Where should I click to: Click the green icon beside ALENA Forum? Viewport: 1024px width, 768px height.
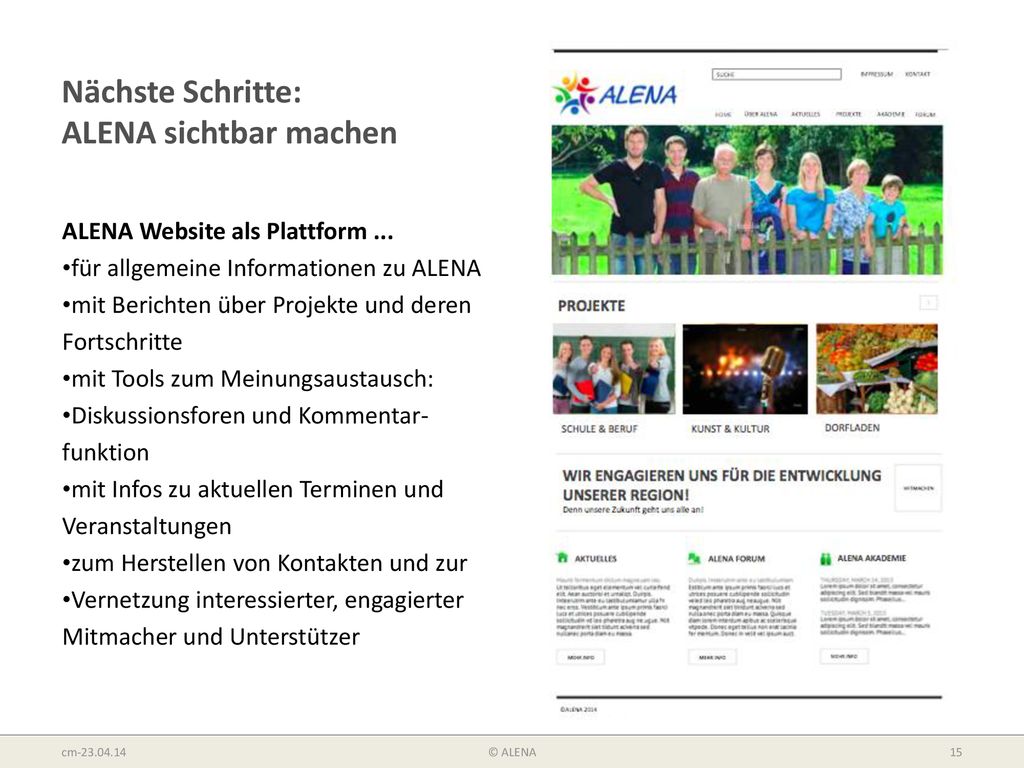(x=694, y=558)
